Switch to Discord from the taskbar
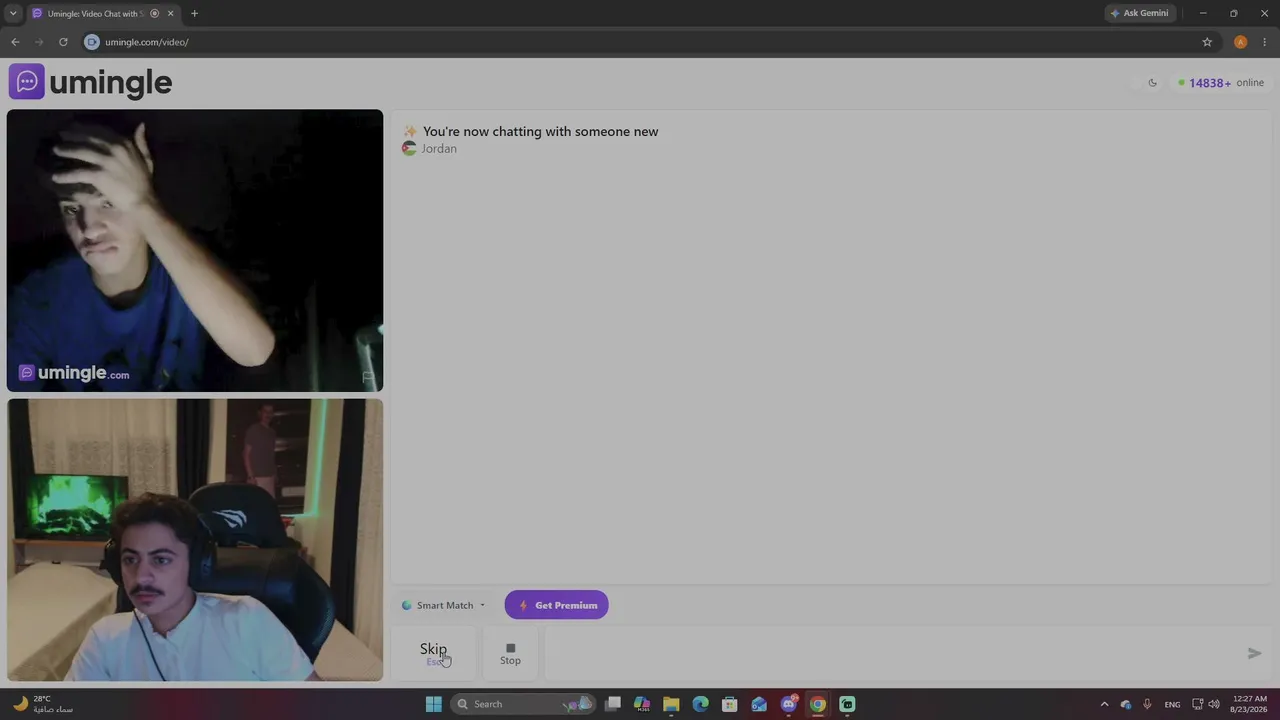1280x720 pixels. click(788, 704)
